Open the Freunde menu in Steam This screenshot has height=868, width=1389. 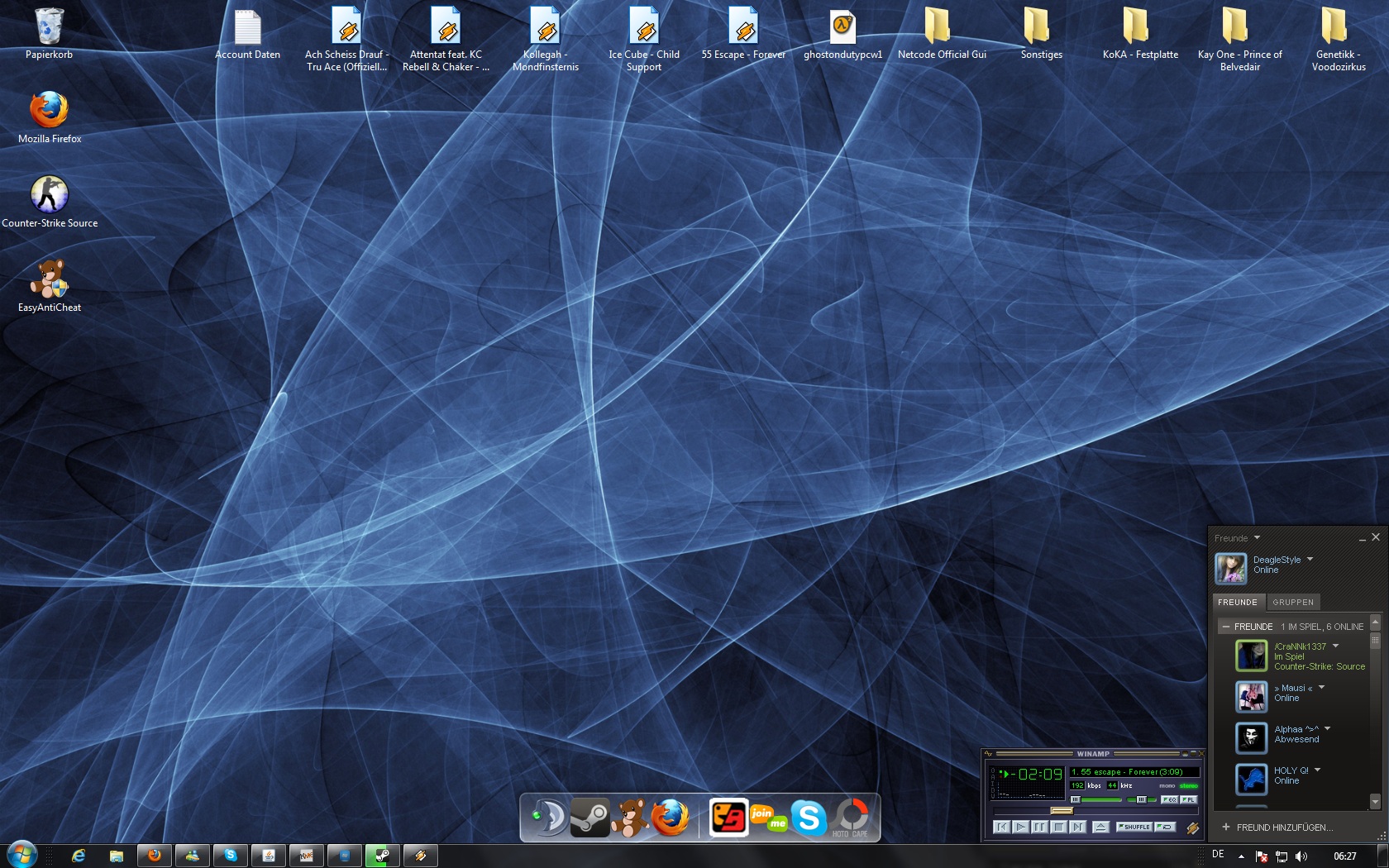(x=1237, y=538)
